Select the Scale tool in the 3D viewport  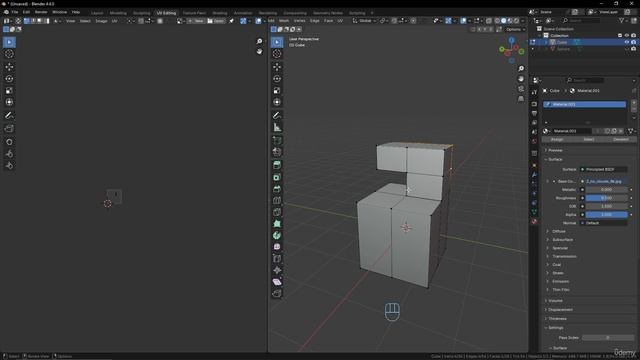(x=277, y=91)
